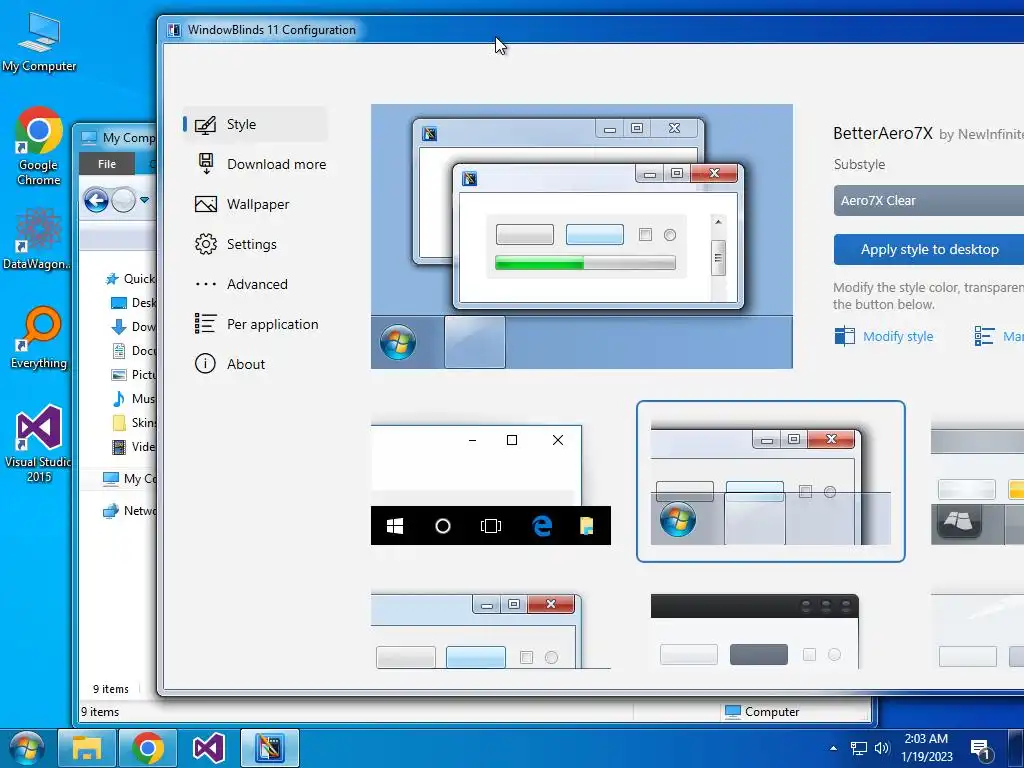The image size is (1024, 768).
Task: Click Forward arrow in My Computer window
Action: click(x=123, y=200)
